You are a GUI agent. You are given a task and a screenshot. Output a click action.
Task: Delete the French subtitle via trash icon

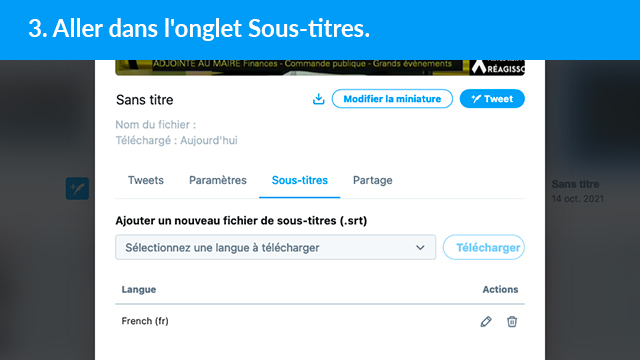pyautogui.click(x=512, y=322)
